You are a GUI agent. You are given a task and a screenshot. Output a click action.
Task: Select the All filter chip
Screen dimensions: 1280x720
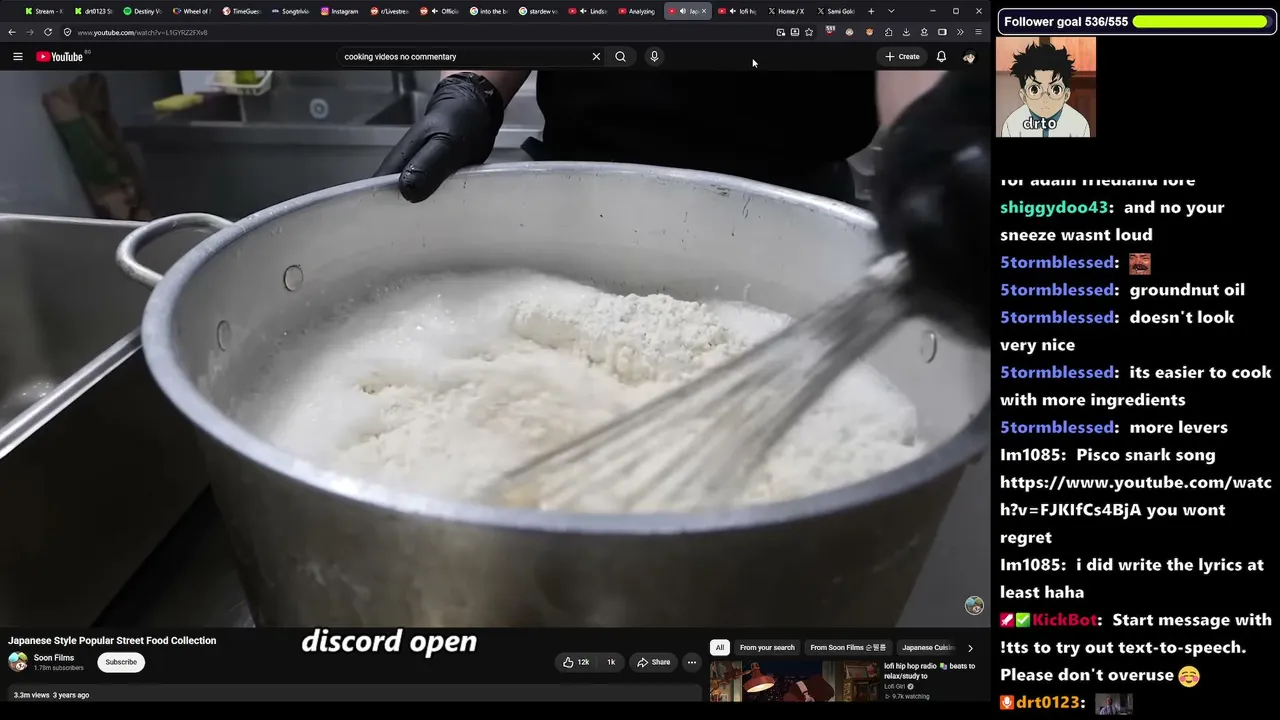(x=719, y=648)
